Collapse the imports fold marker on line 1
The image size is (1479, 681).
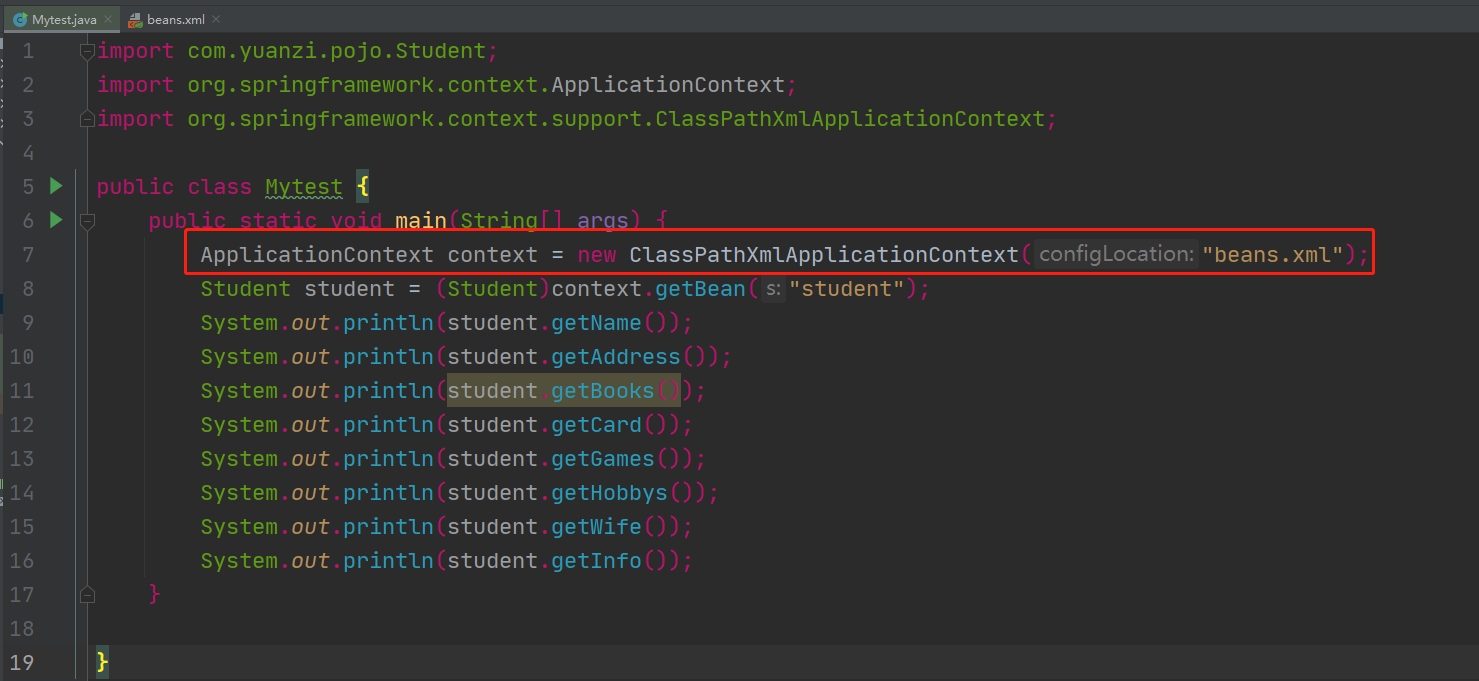tap(87, 51)
